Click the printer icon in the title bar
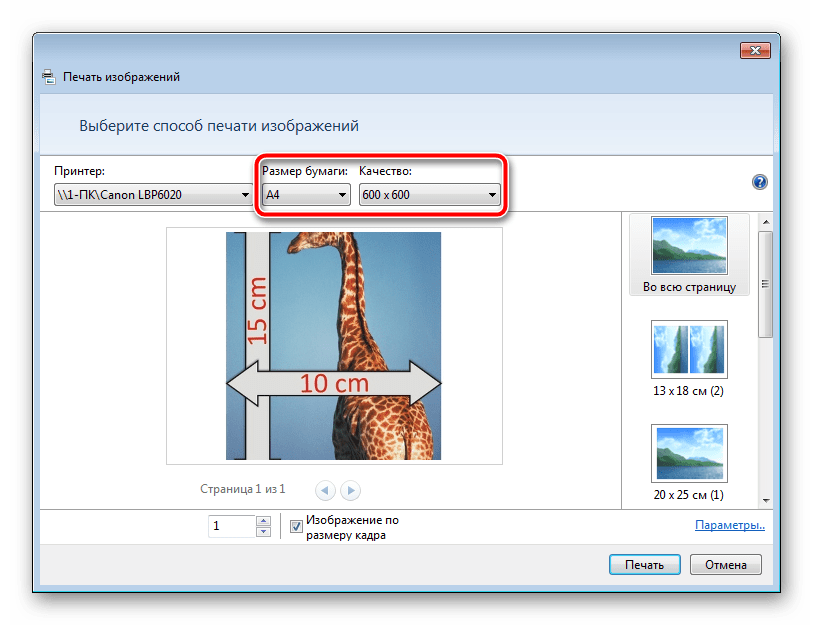Viewport: 813px width, 625px height. tap(49, 77)
